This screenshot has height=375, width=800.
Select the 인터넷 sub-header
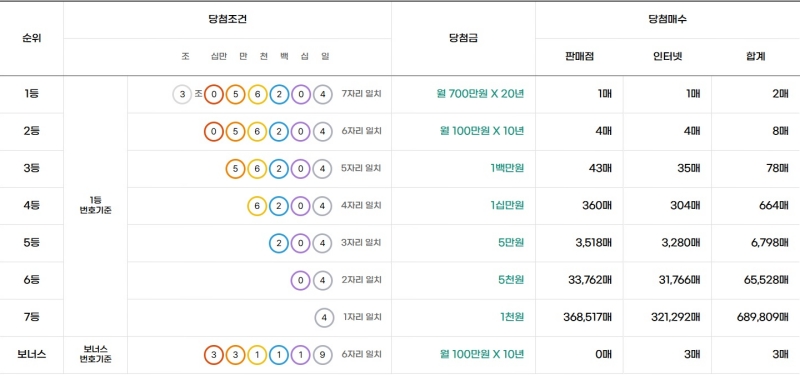tap(667, 57)
